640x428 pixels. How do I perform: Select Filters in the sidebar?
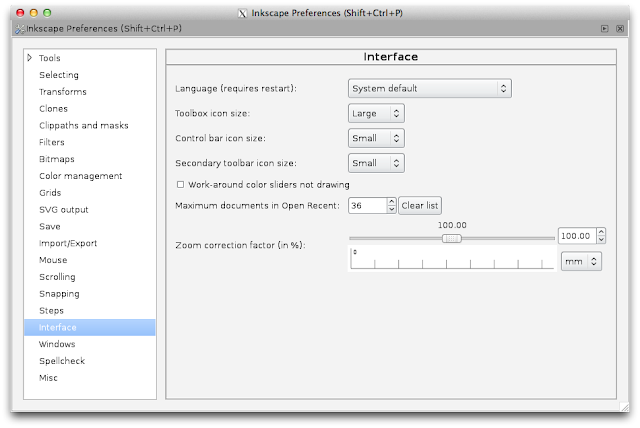52,142
